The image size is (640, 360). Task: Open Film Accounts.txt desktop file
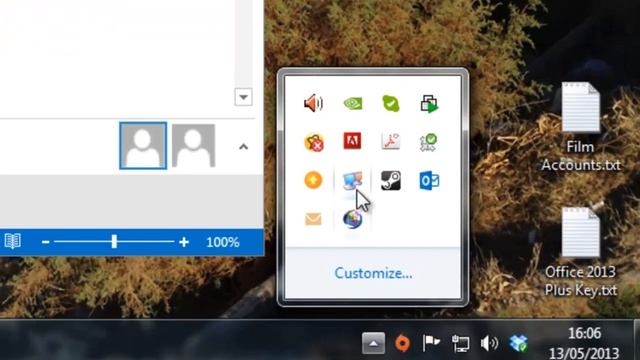(580, 127)
